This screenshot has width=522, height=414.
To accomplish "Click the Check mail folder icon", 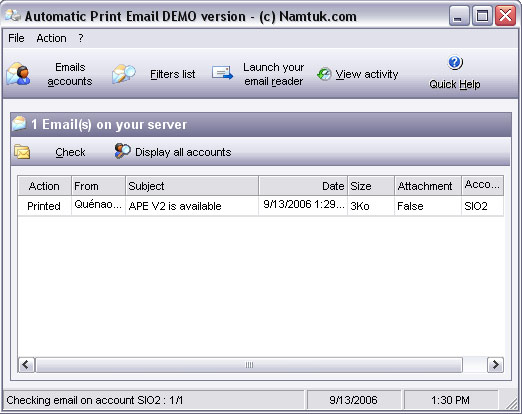I will [x=22, y=152].
